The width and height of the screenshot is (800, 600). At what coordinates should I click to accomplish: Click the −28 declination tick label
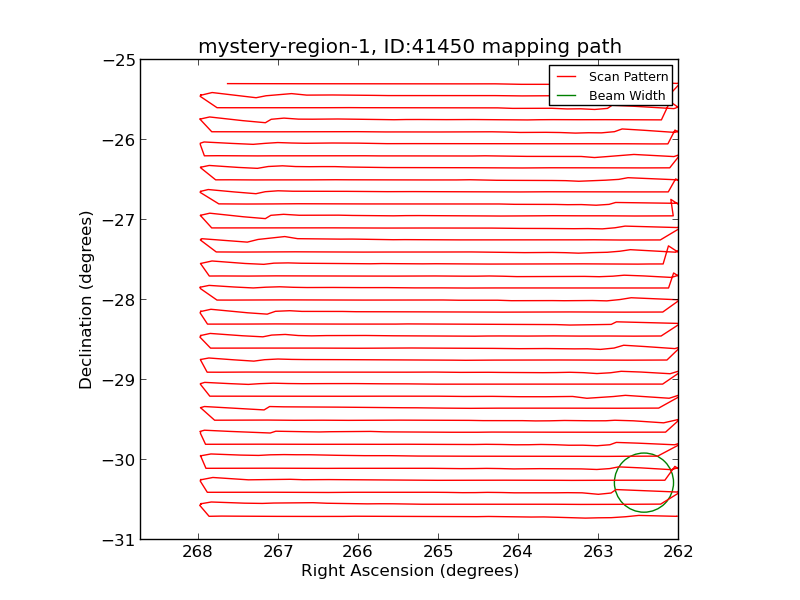tap(119, 300)
